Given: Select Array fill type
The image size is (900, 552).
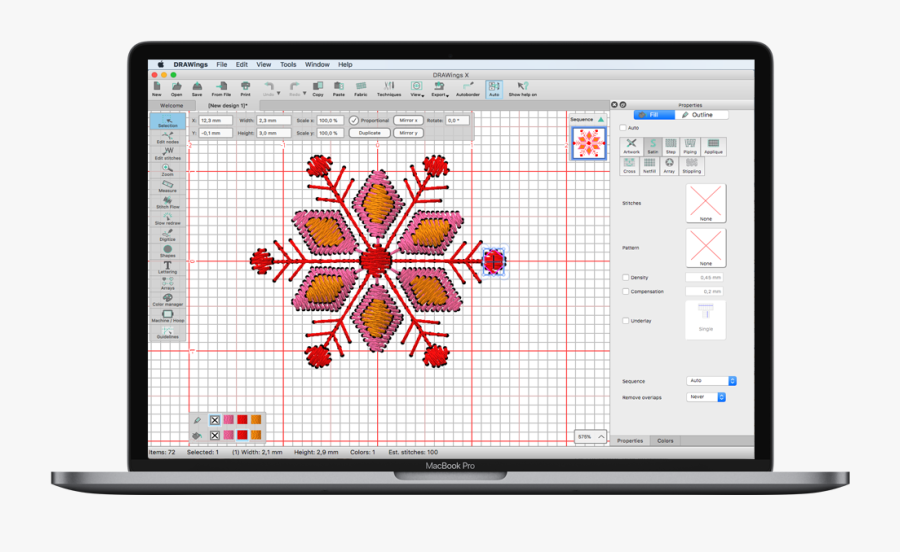Looking at the screenshot, I should click(x=669, y=166).
